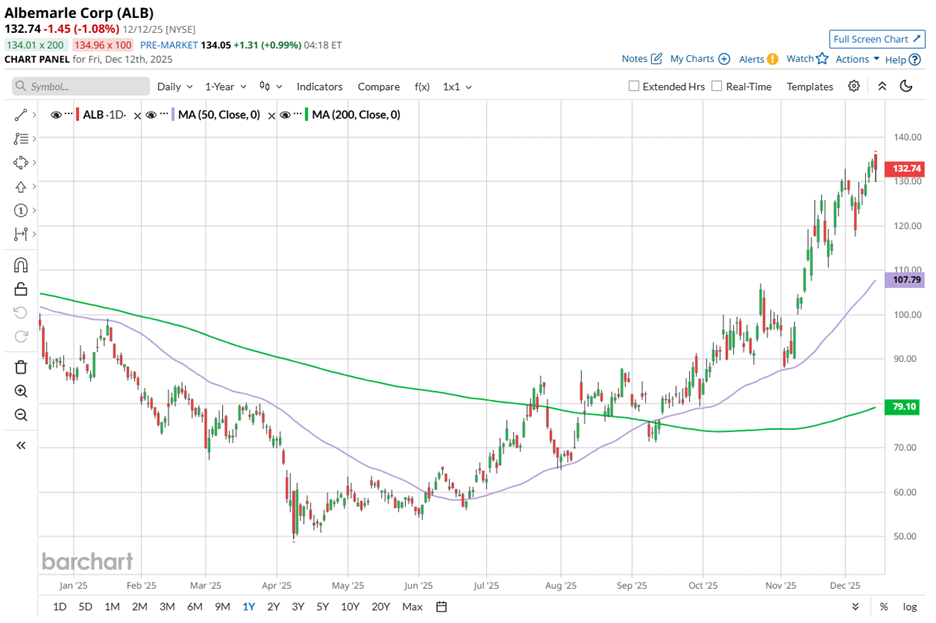This screenshot has height=623, width=936.
Task: Expand bottom panel double-down chevron
Action: point(855,606)
